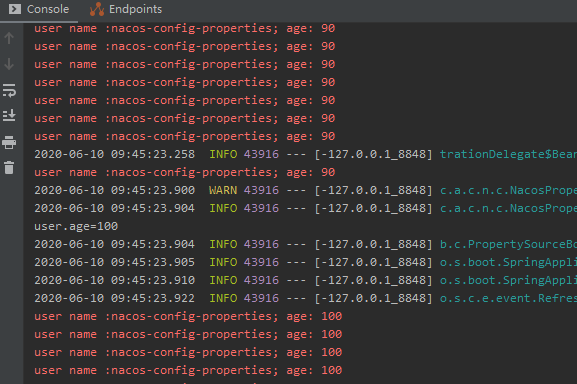Click the last age: 90 output line
Viewport: 577px width, 384px height.
[185, 172]
